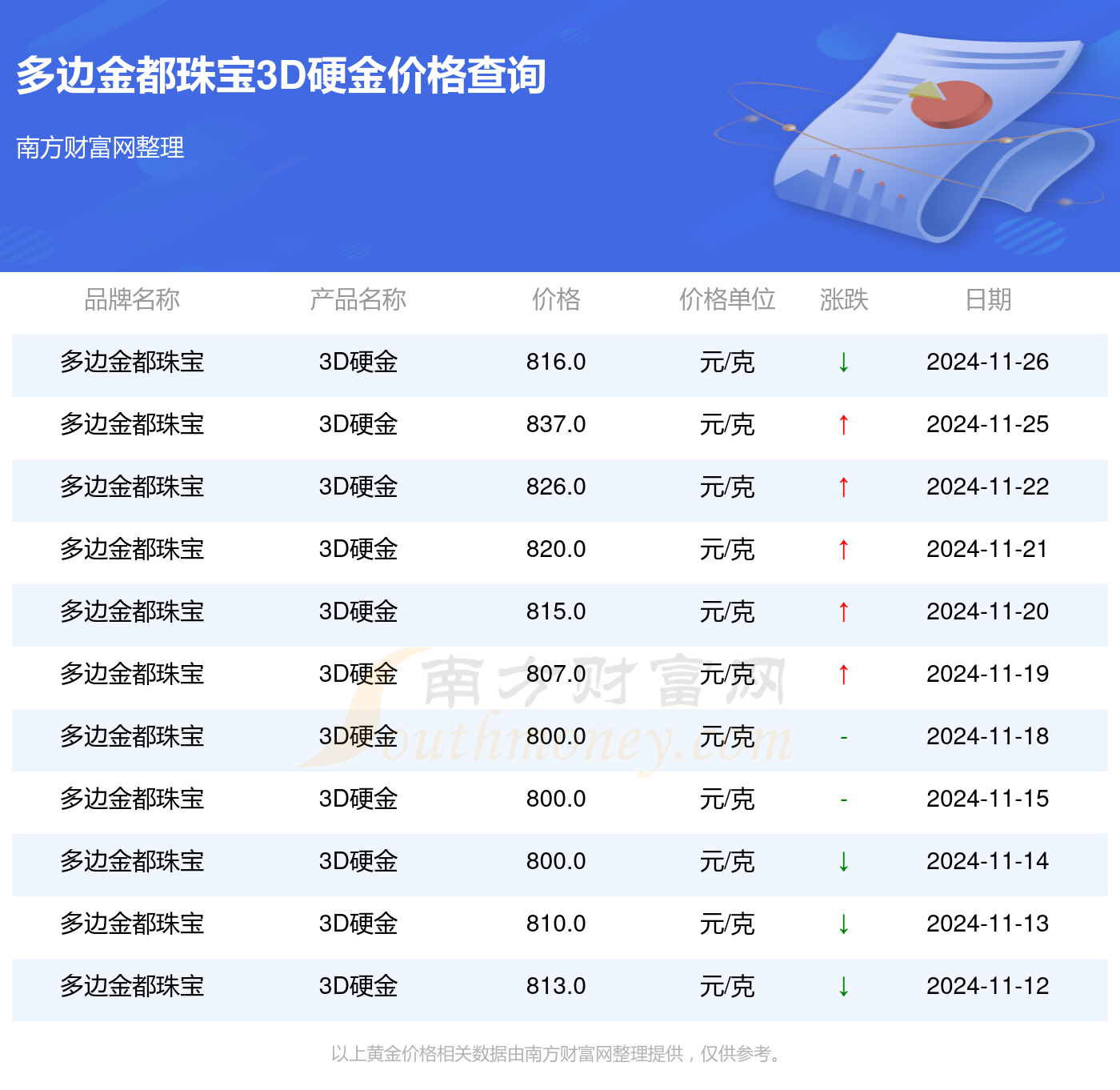Click the title 多边金都珠宝3D硬金价格查询
The height and width of the screenshot is (1090, 1120).
281,76
